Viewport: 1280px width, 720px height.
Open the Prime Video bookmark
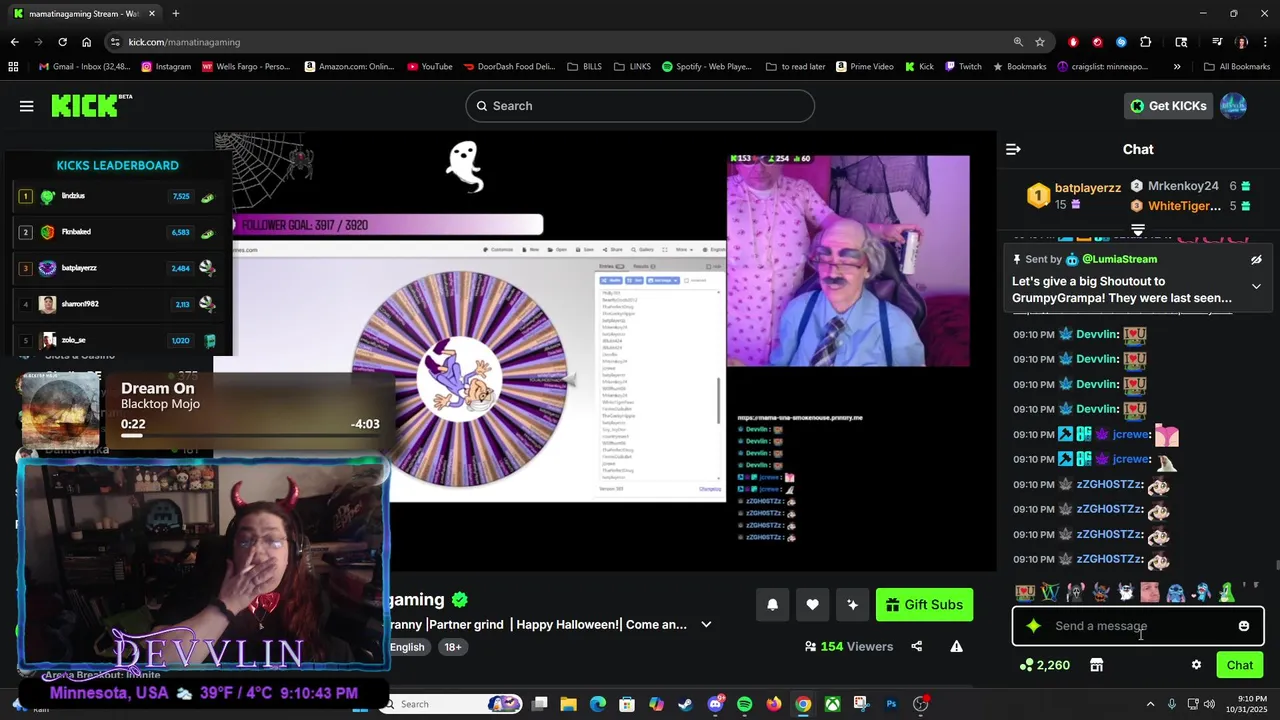[864, 67]
